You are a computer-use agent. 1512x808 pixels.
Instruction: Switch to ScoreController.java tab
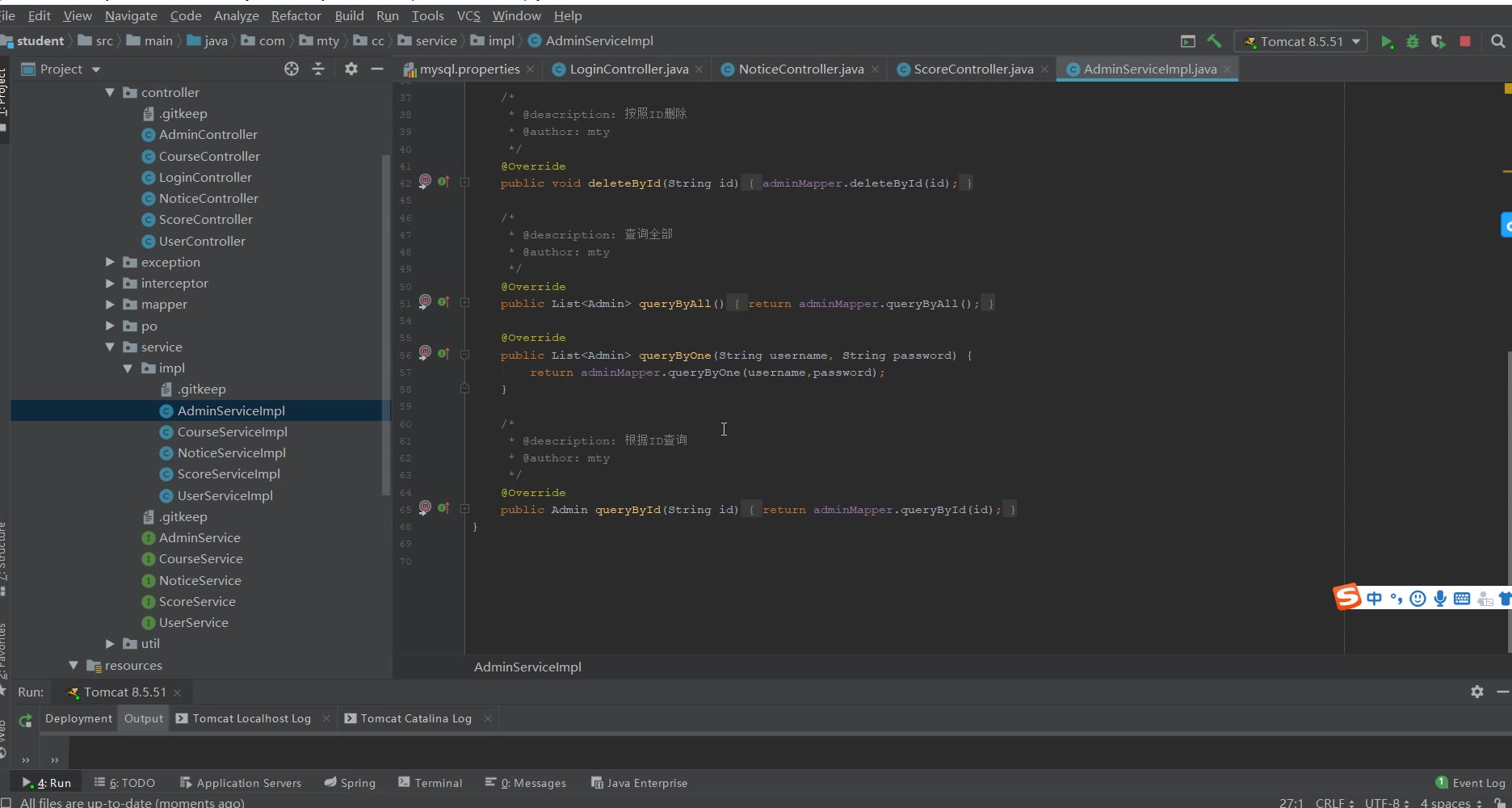(x=972, y=69)
